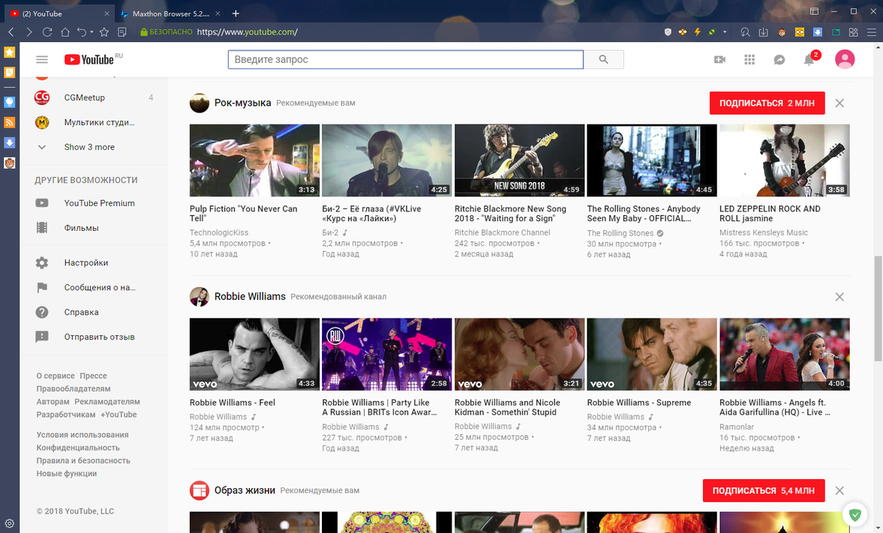The image size is (883, 533).
Task: Play Ritchie Blackmore New Song 2018 thumbnail
Action: tap(519, 161)
